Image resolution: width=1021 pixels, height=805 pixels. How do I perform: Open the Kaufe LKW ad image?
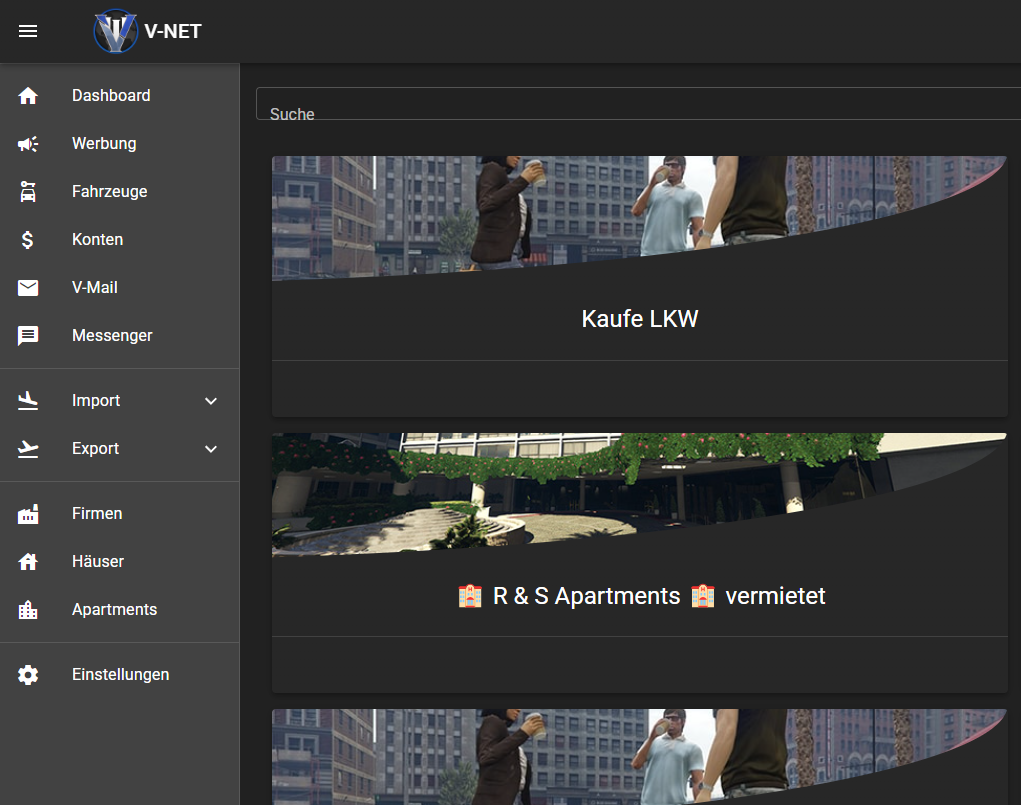(639, 218)
